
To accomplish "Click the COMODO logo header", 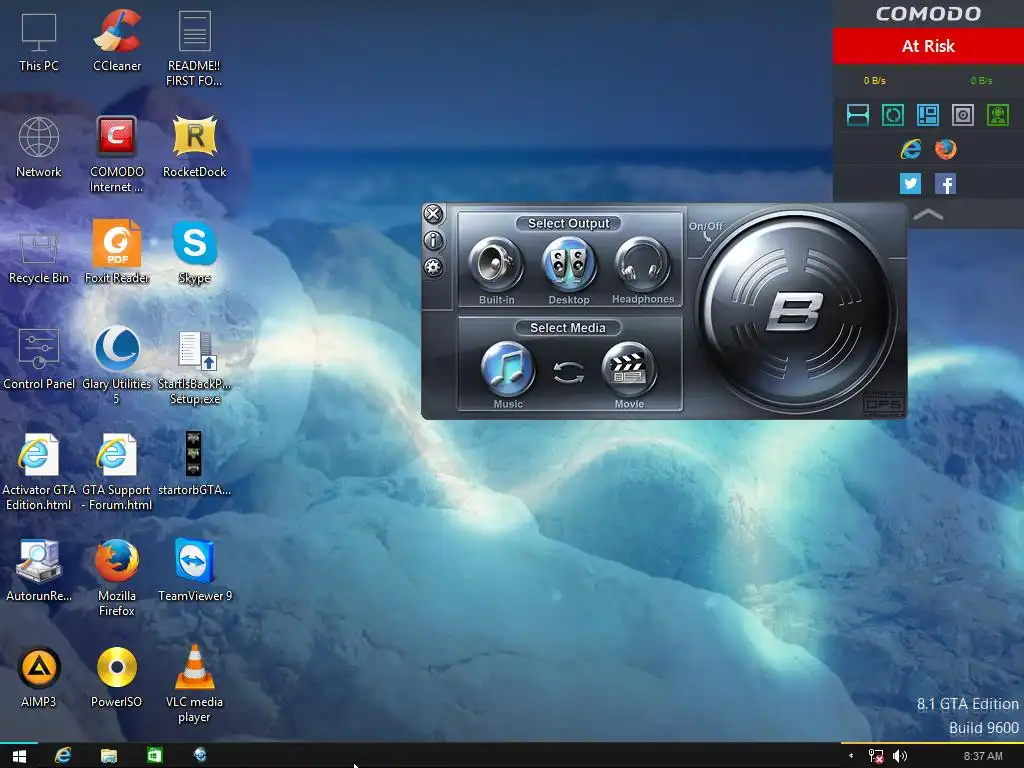I will [928, 14].
